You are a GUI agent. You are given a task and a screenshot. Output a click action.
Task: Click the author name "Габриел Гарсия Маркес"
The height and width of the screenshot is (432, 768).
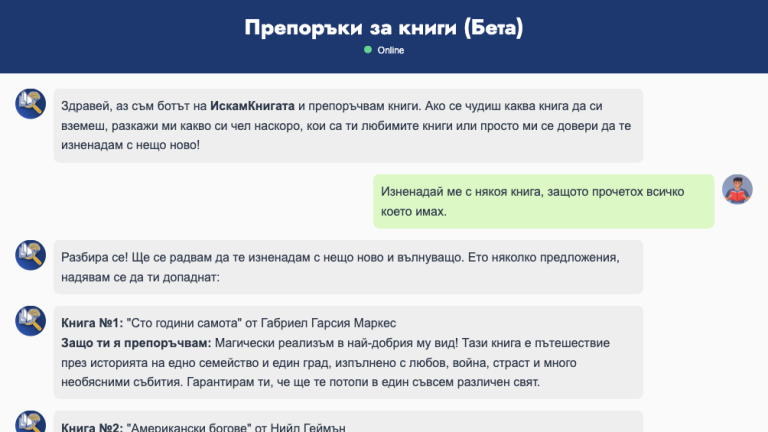[328, 323]
